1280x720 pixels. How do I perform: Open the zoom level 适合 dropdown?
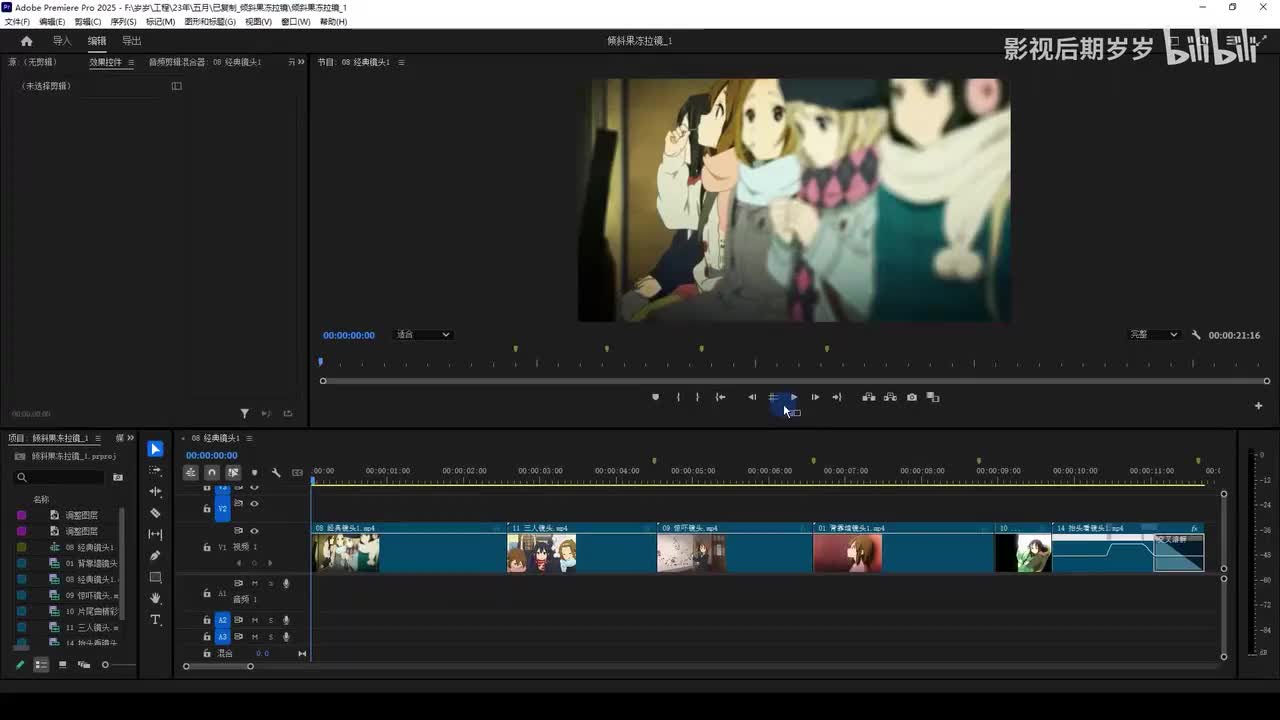423,335
